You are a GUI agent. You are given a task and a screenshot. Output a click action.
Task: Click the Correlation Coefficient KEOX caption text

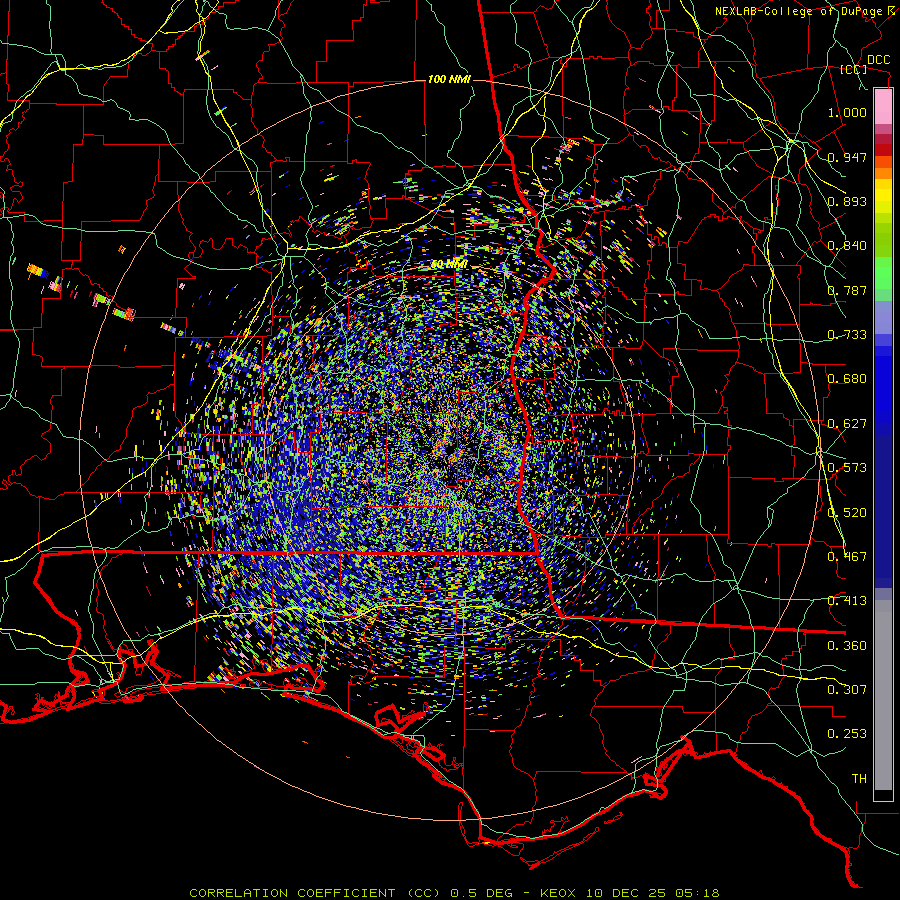point(454,893)
